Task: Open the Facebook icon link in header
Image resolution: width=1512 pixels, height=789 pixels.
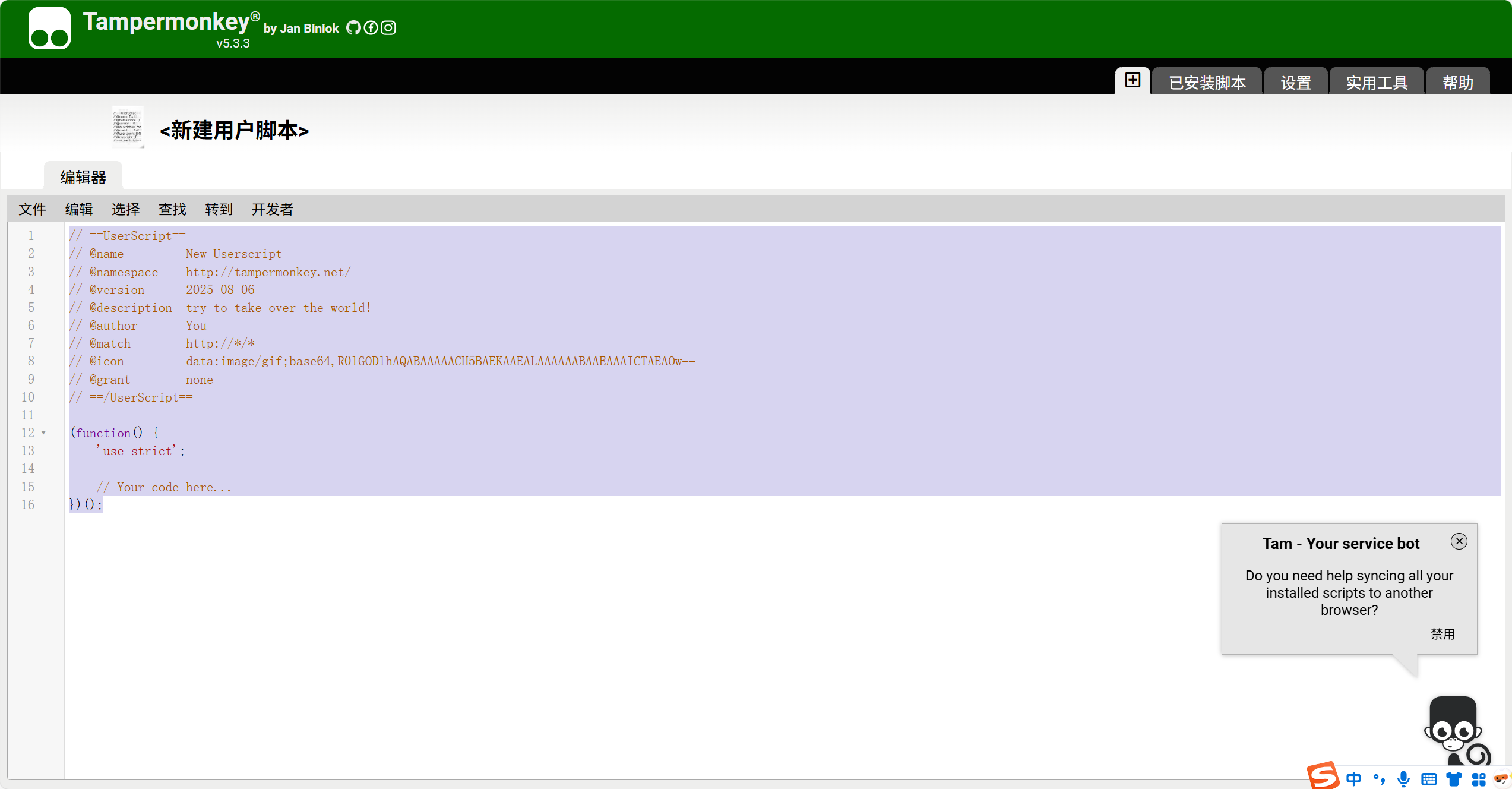Action: tap(371, 28)
